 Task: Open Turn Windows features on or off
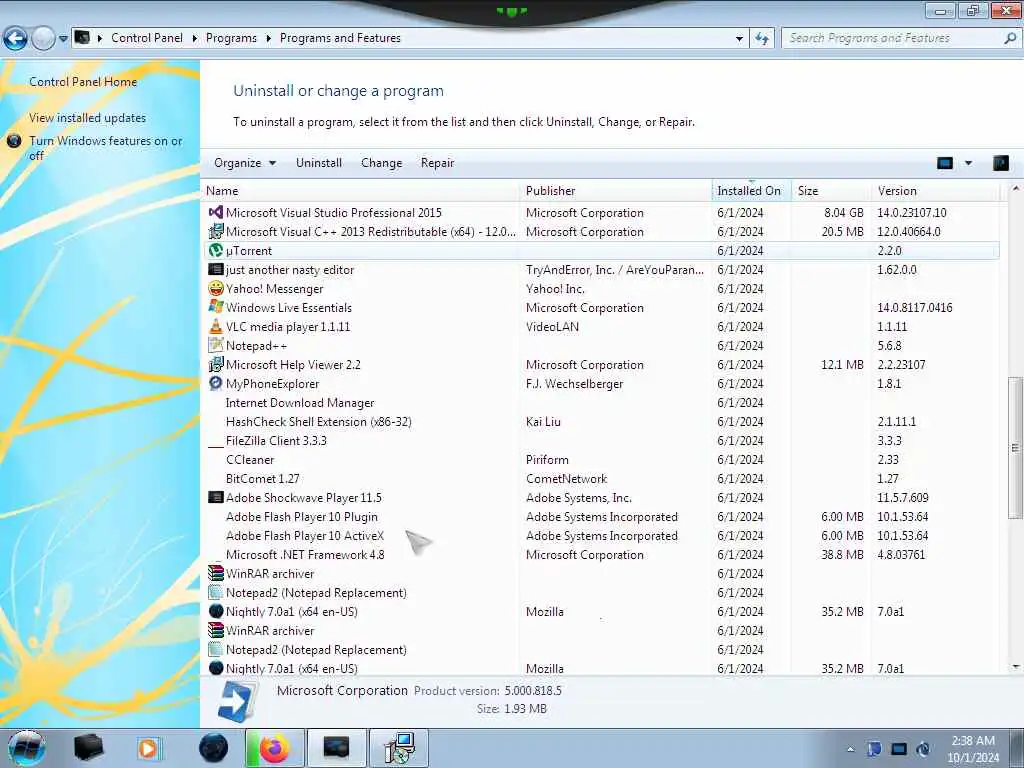[106, 148]
